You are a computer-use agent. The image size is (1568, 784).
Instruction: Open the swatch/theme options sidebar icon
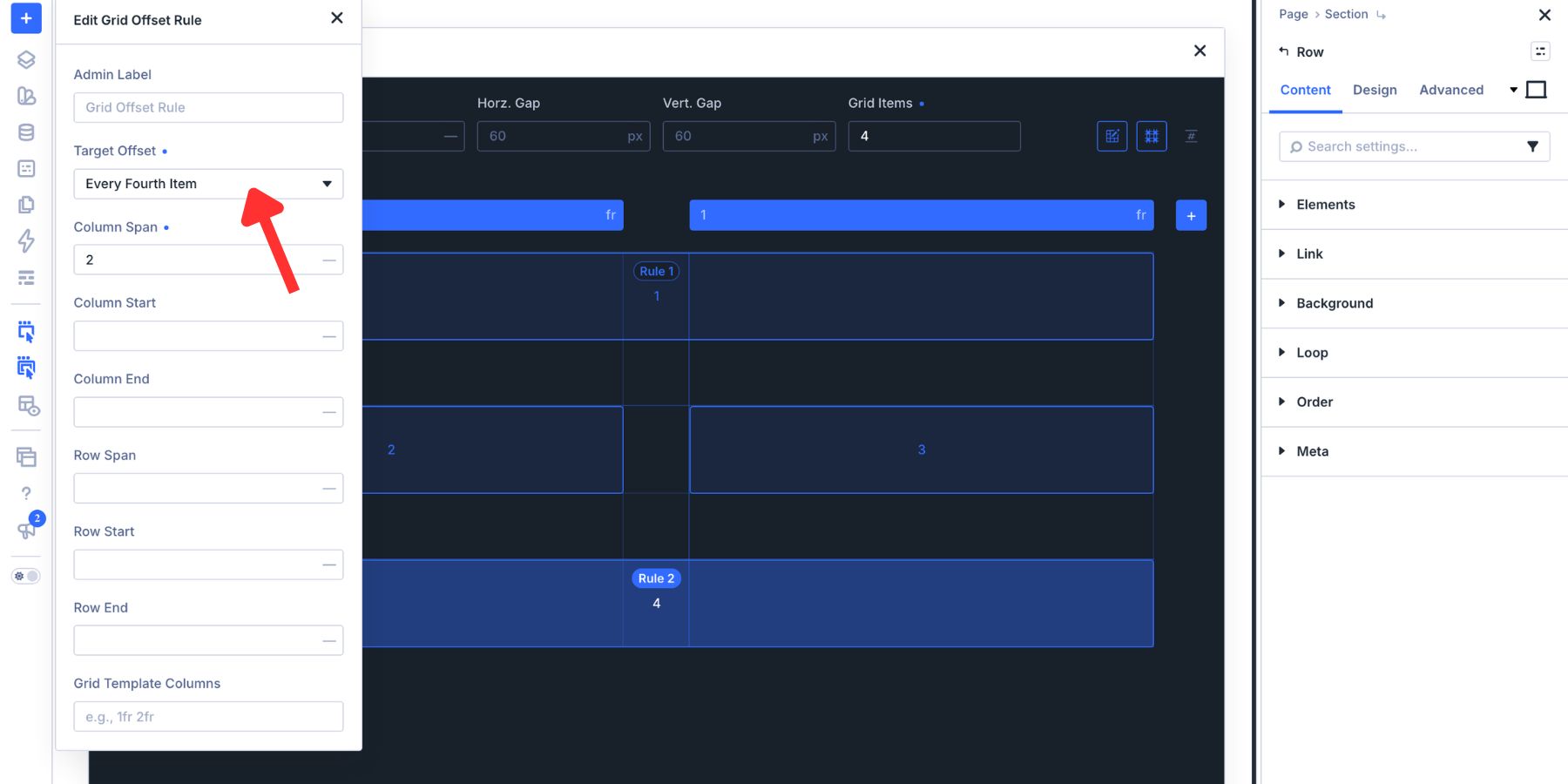pyautogui.click(x=26, y=96)
